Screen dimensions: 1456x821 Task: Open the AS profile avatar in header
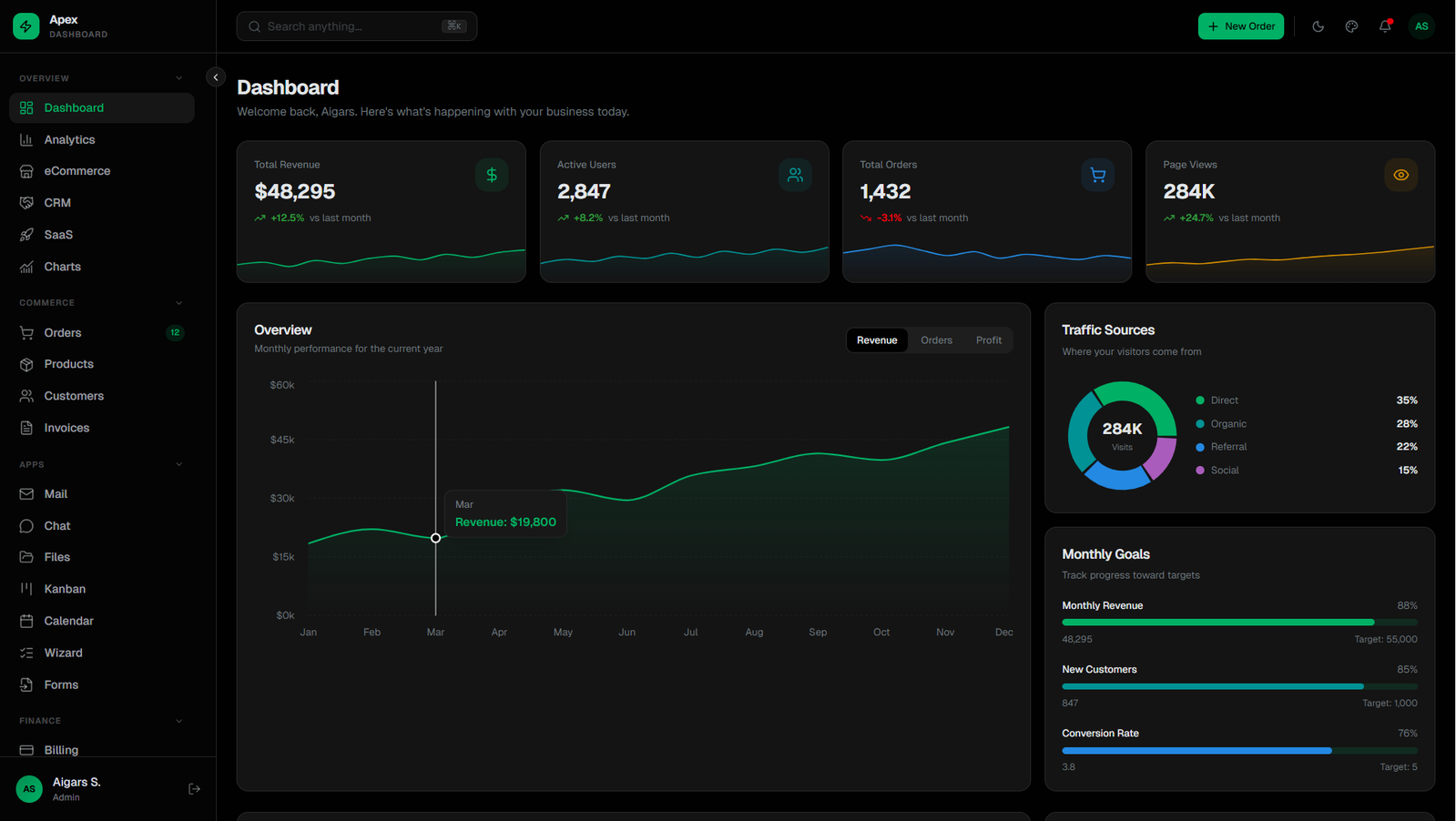(1421, 26)
